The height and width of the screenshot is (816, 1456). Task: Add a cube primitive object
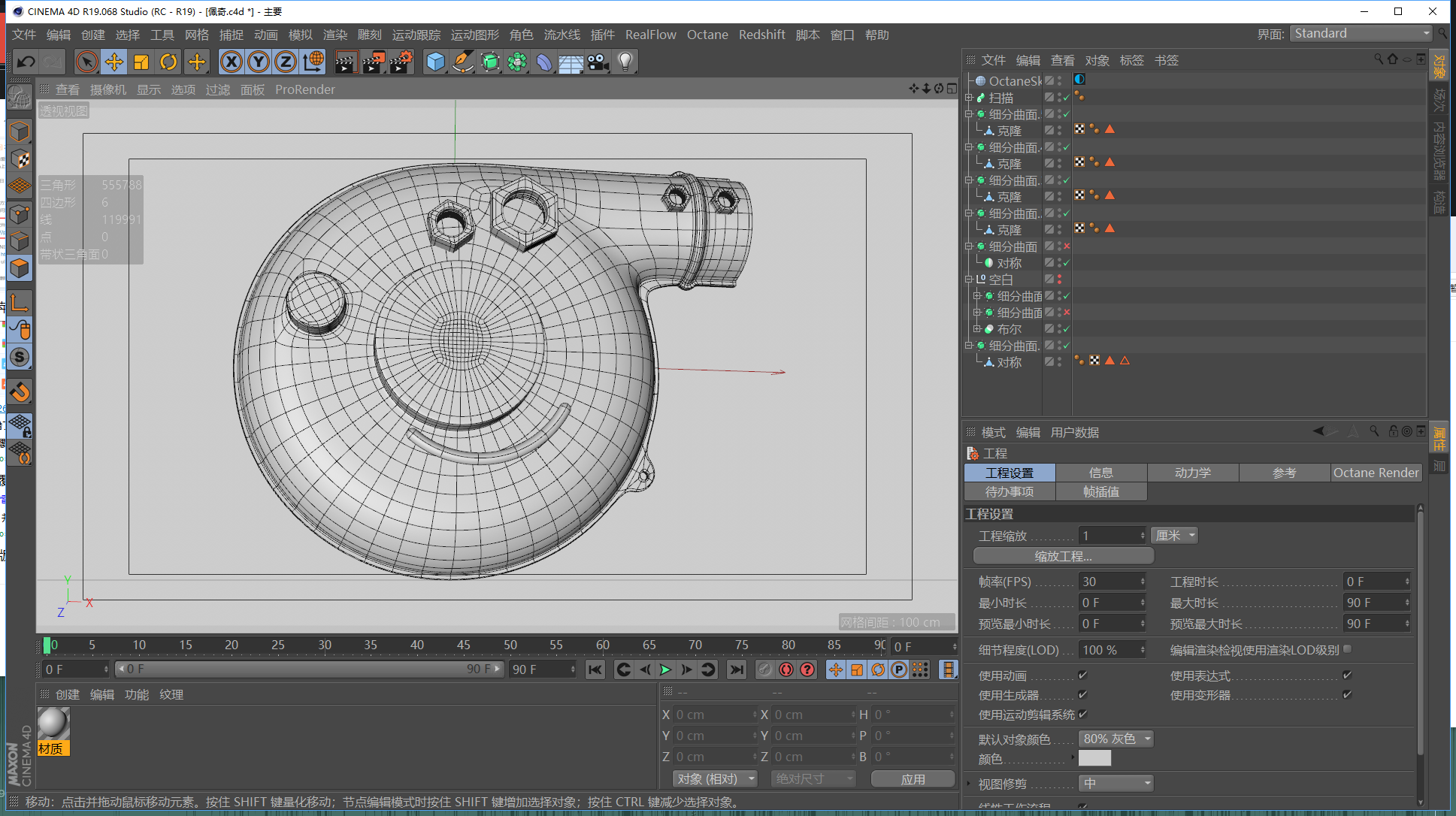point(435,62)
